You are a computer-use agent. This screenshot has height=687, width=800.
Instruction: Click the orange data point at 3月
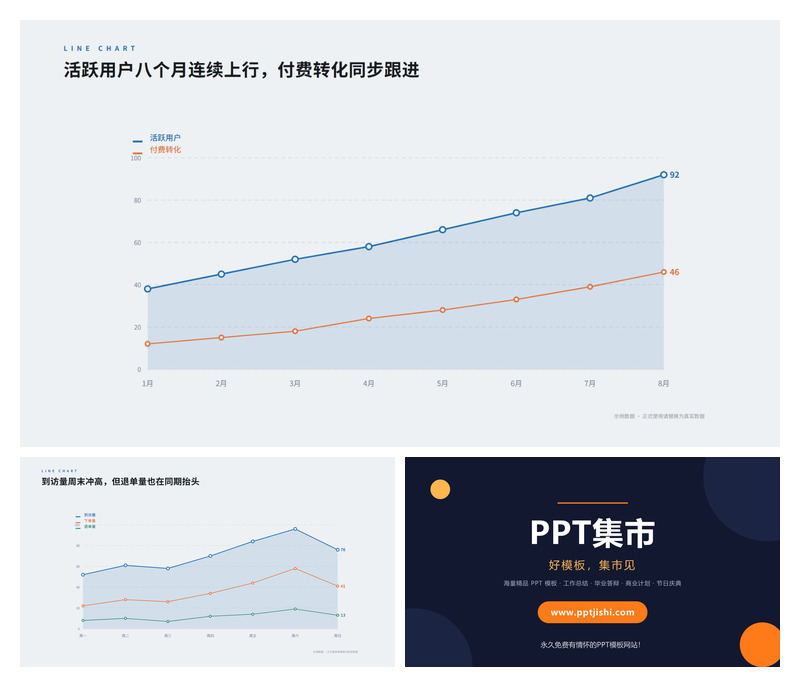295,331
